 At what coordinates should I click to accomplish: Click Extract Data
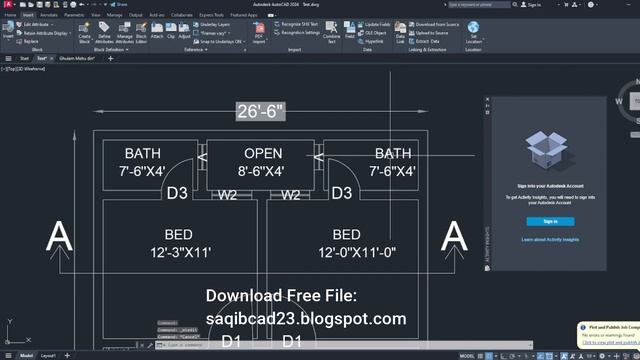click(x=424, y=41)
